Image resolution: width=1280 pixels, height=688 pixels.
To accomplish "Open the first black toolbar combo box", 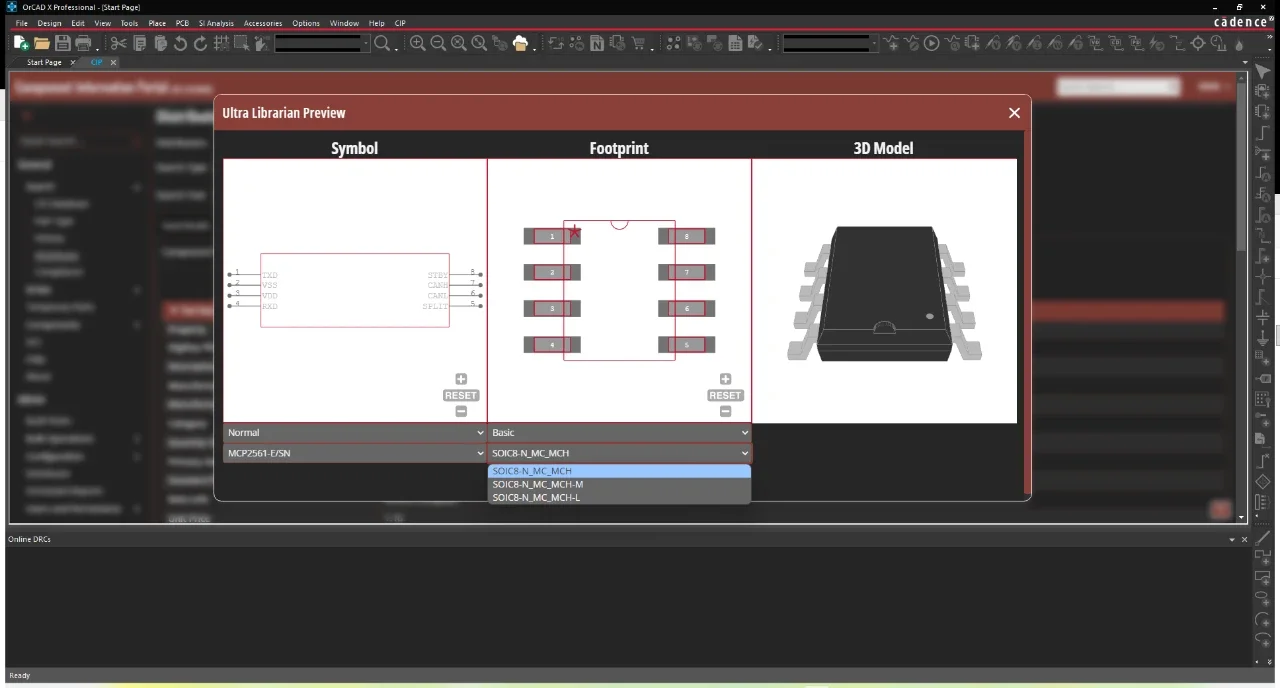I will point(322,43).
